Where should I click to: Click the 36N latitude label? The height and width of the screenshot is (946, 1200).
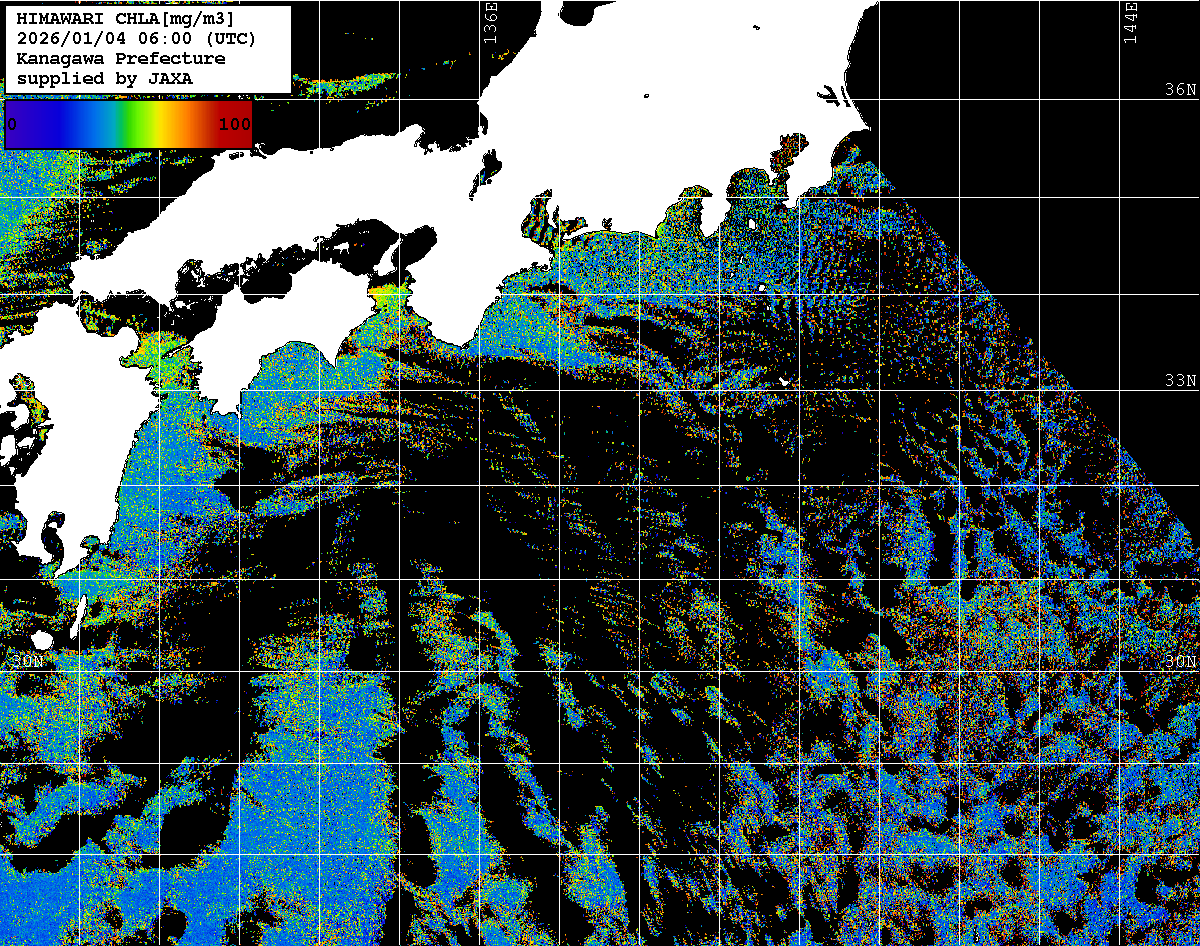click(1180, 90)
